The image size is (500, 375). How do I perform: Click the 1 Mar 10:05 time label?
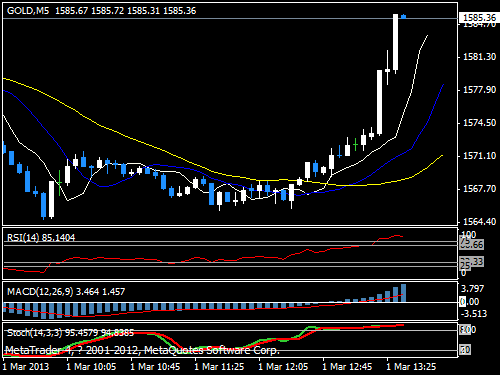(91, 367)
